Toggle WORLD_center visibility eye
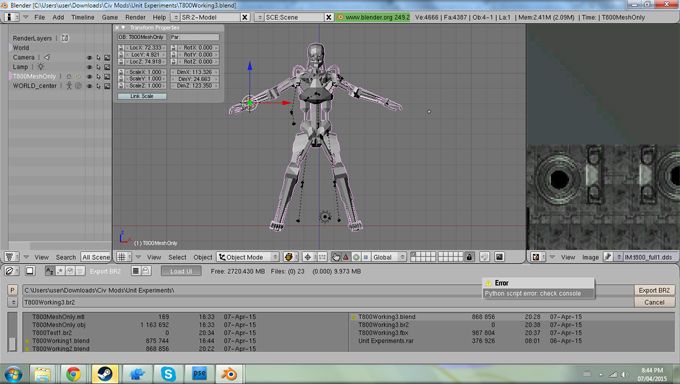 89,86
